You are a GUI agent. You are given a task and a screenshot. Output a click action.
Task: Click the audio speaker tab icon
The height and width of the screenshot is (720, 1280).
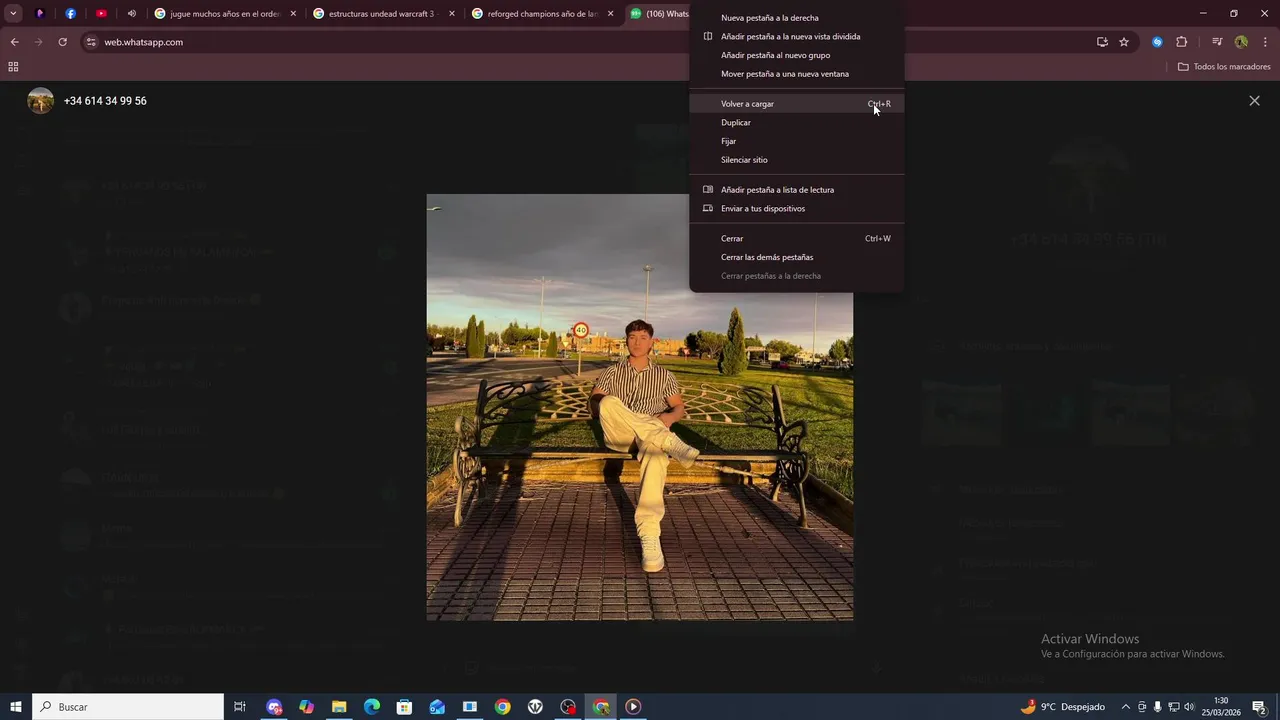[x=132, y=14]
